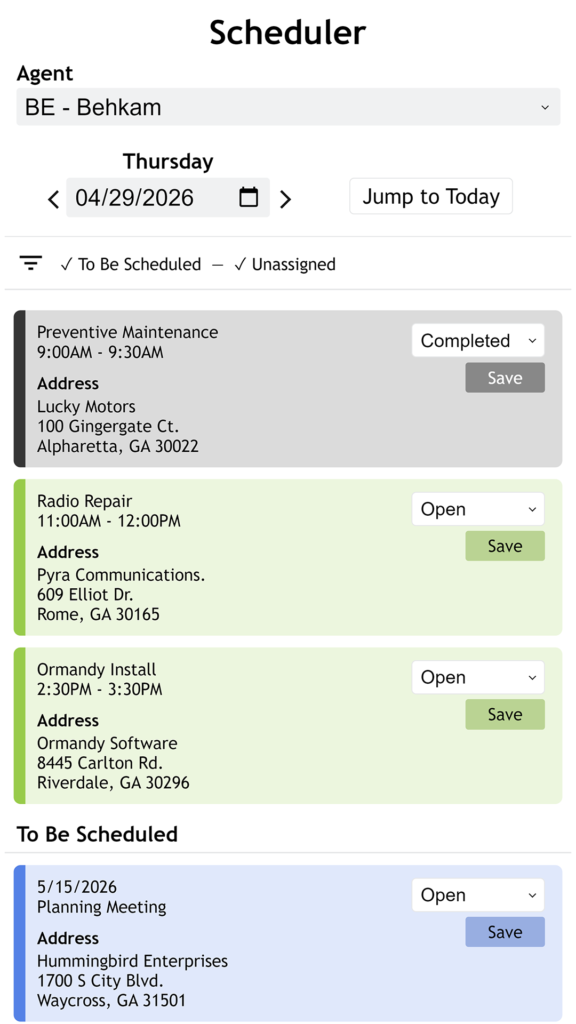Toggle the To Be Scheduled filter
The height and width of the screenshot is (1024, 576).
(131, 264)
